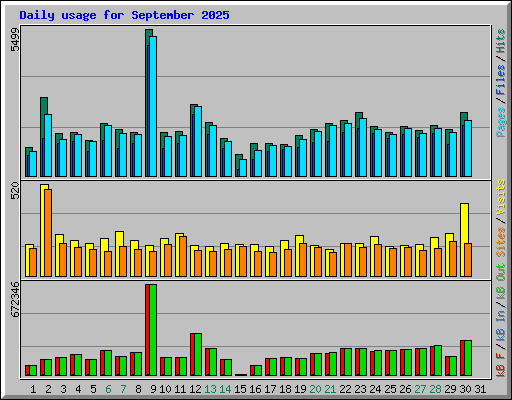512x400 pixels.
Task: Click day 1 on the x-axis
Action: [x=33, y=389]
